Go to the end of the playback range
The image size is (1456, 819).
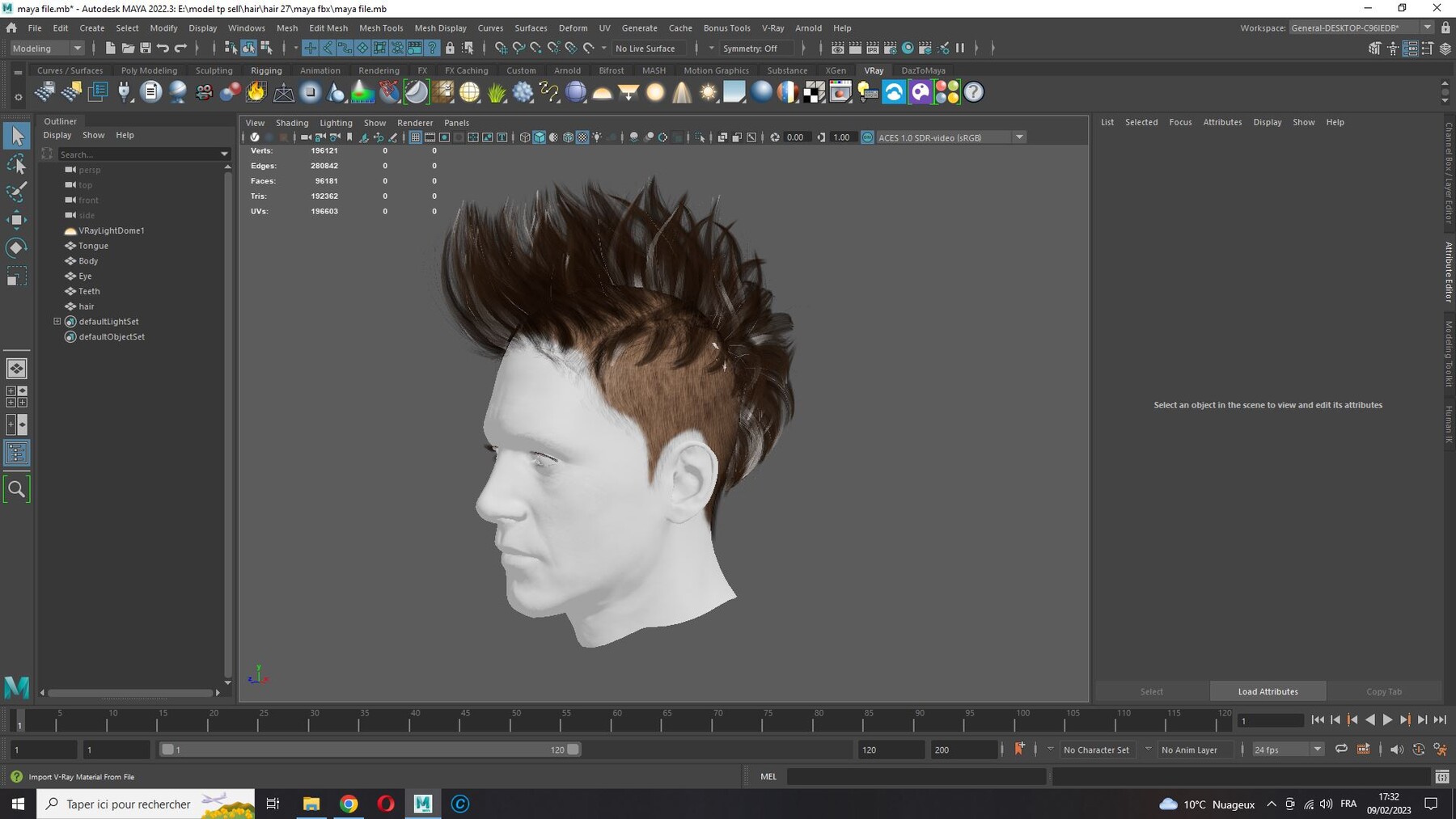pyautogui.click(x=1440, y=720)
